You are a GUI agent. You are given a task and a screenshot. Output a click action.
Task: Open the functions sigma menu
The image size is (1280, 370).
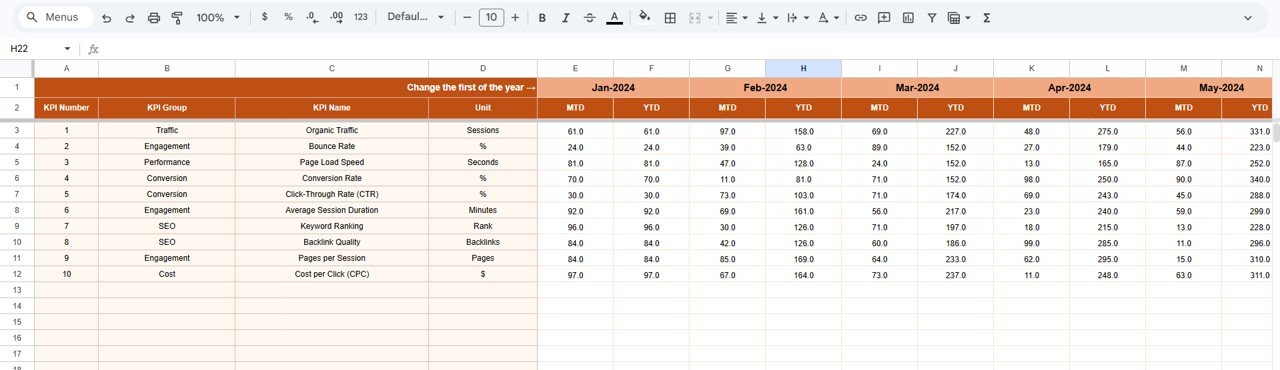987,18
